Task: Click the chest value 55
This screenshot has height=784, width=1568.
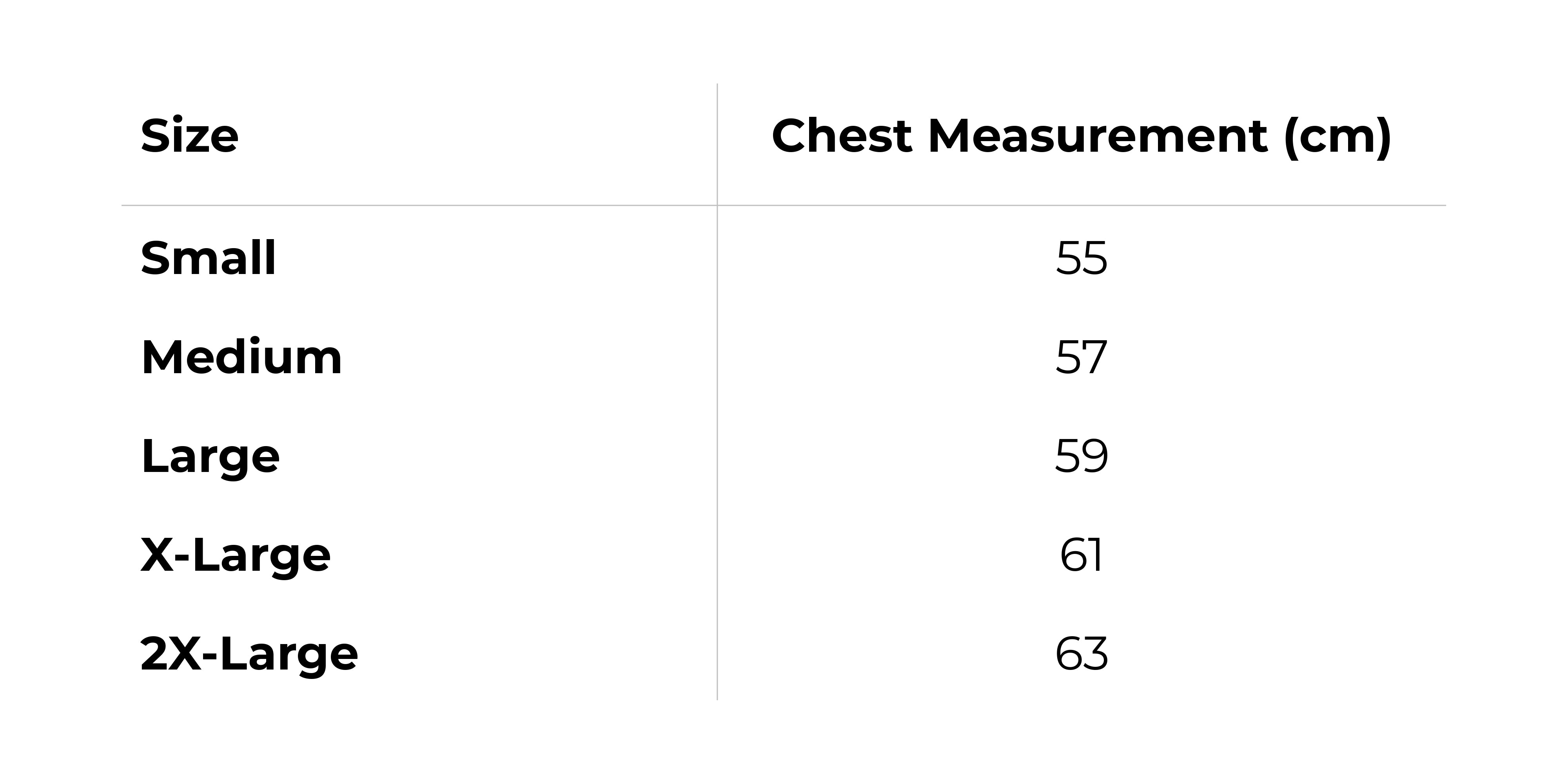Action: click(1081, 259)
